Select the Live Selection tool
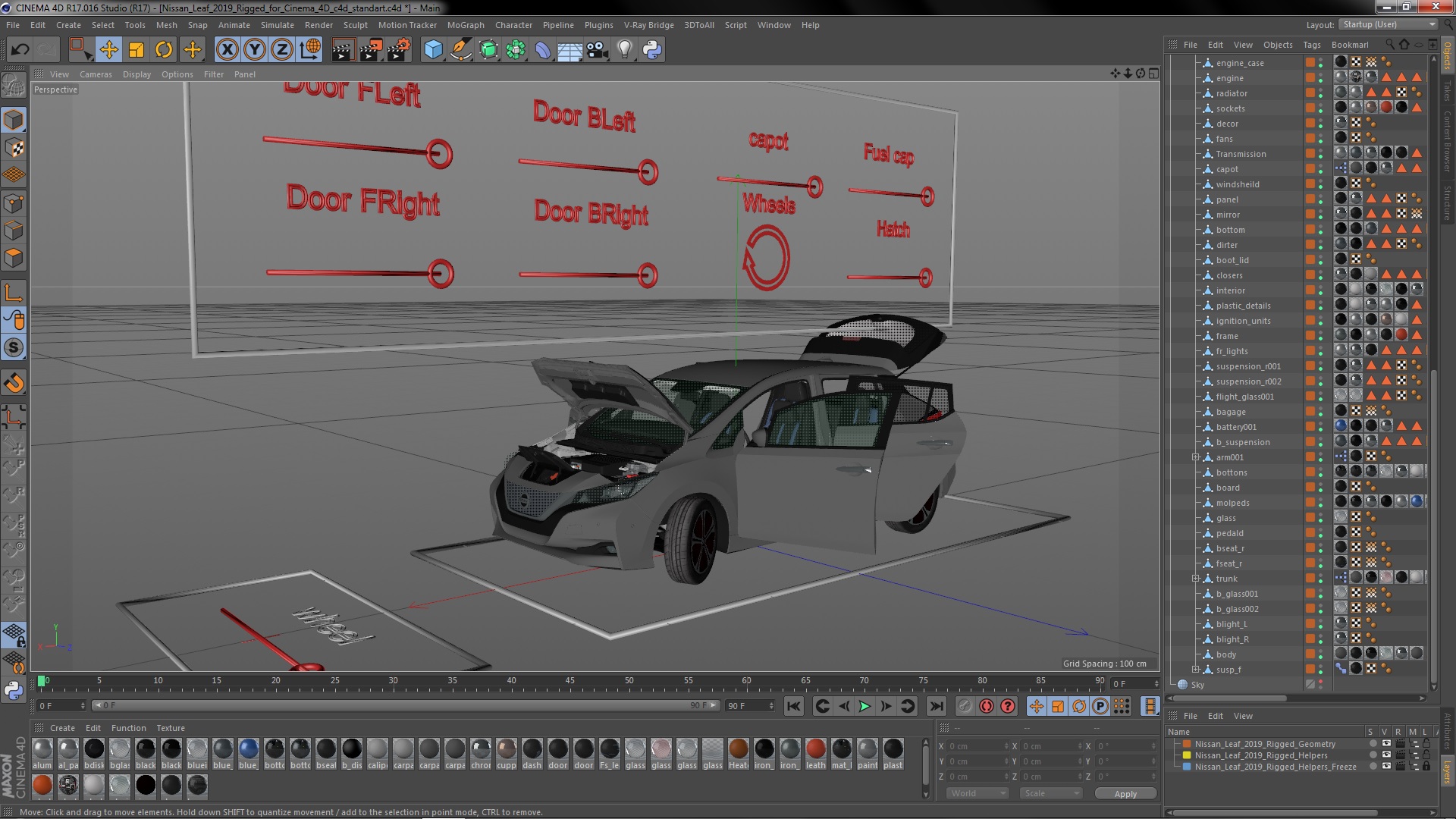The width and height of the screenshot is (1456, 819). 80,50
